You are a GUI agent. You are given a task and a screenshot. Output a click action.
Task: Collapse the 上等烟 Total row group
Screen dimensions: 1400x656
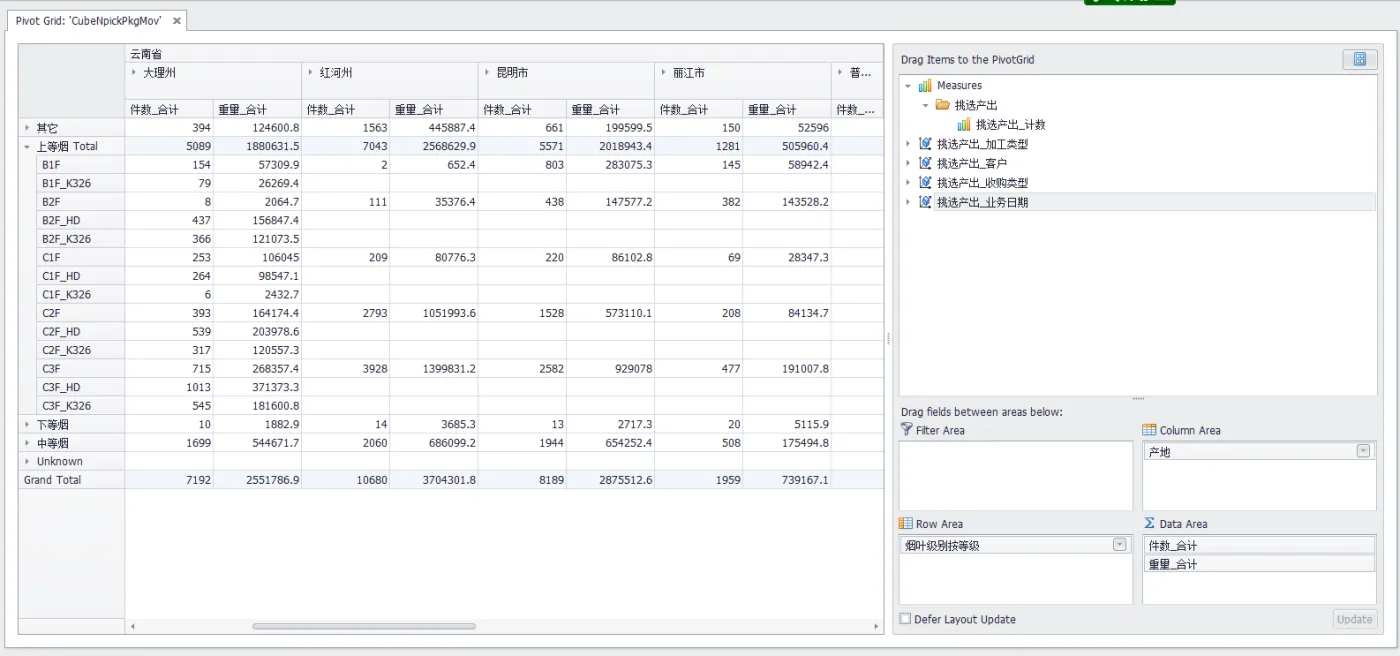pos(28,147)
